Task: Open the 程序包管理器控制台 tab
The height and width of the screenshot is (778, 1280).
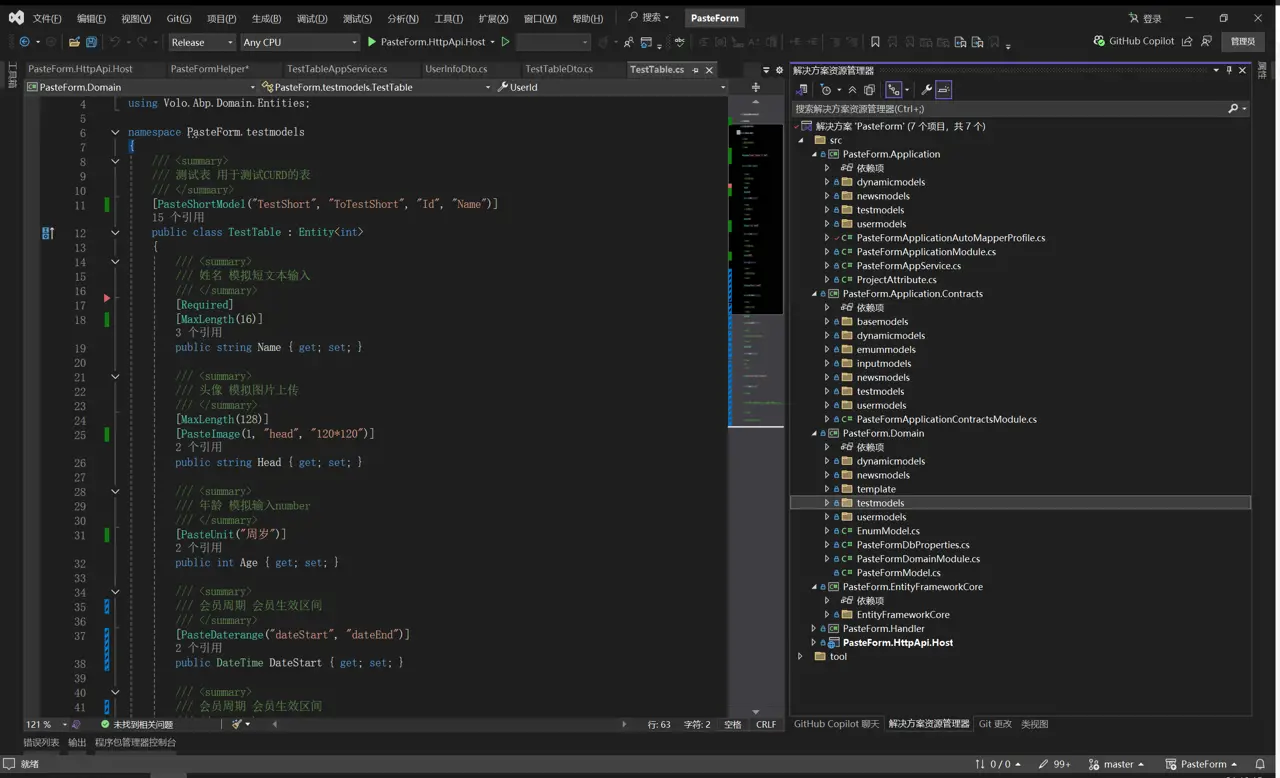Action: (x=136, y=743)
